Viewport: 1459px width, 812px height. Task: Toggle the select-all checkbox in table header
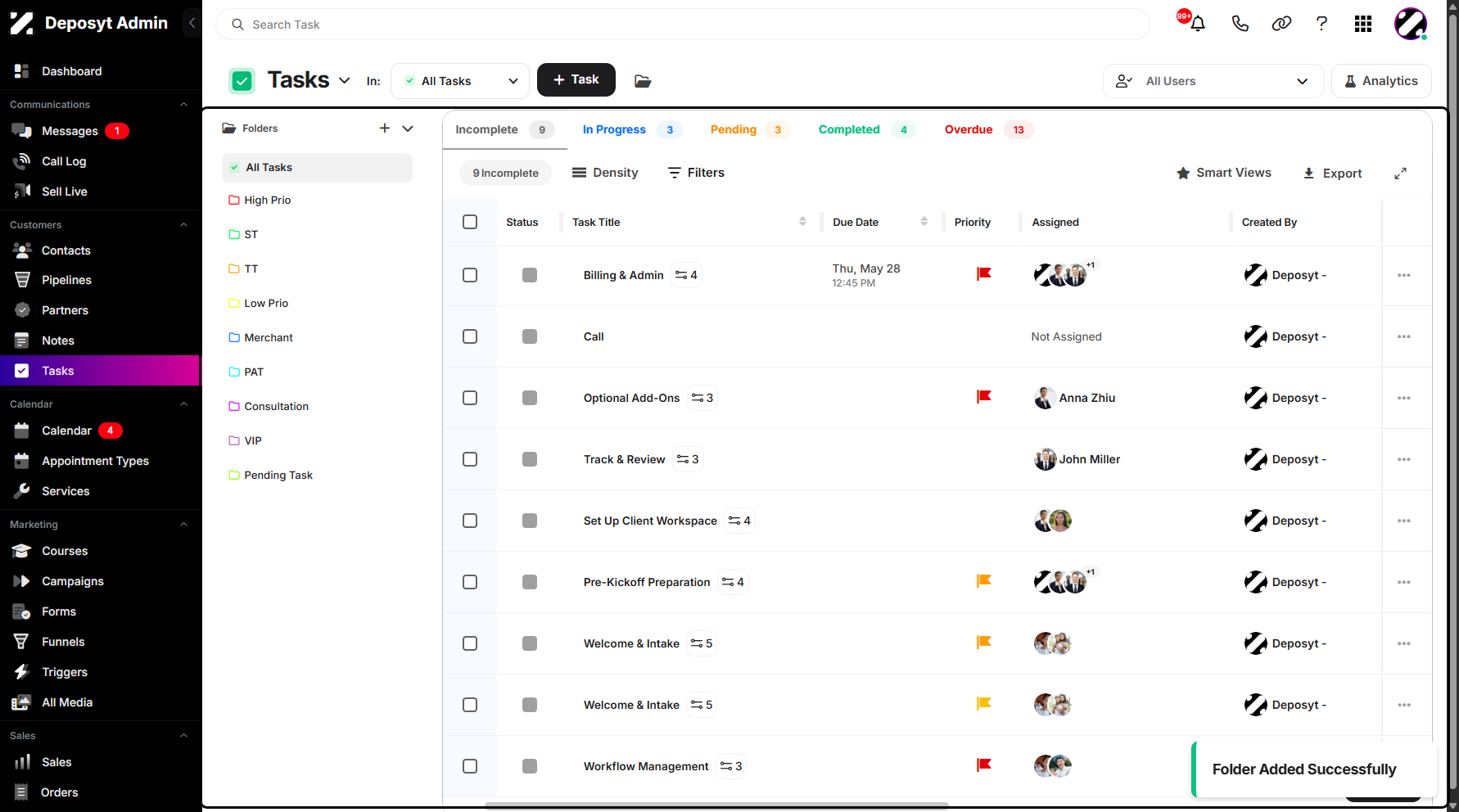coord(470,222)
